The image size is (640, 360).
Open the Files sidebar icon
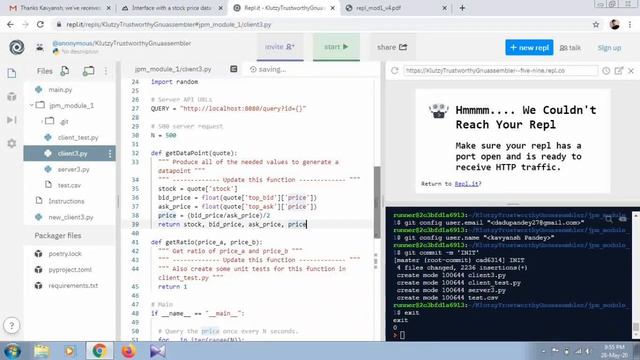[x=12, y=73]
